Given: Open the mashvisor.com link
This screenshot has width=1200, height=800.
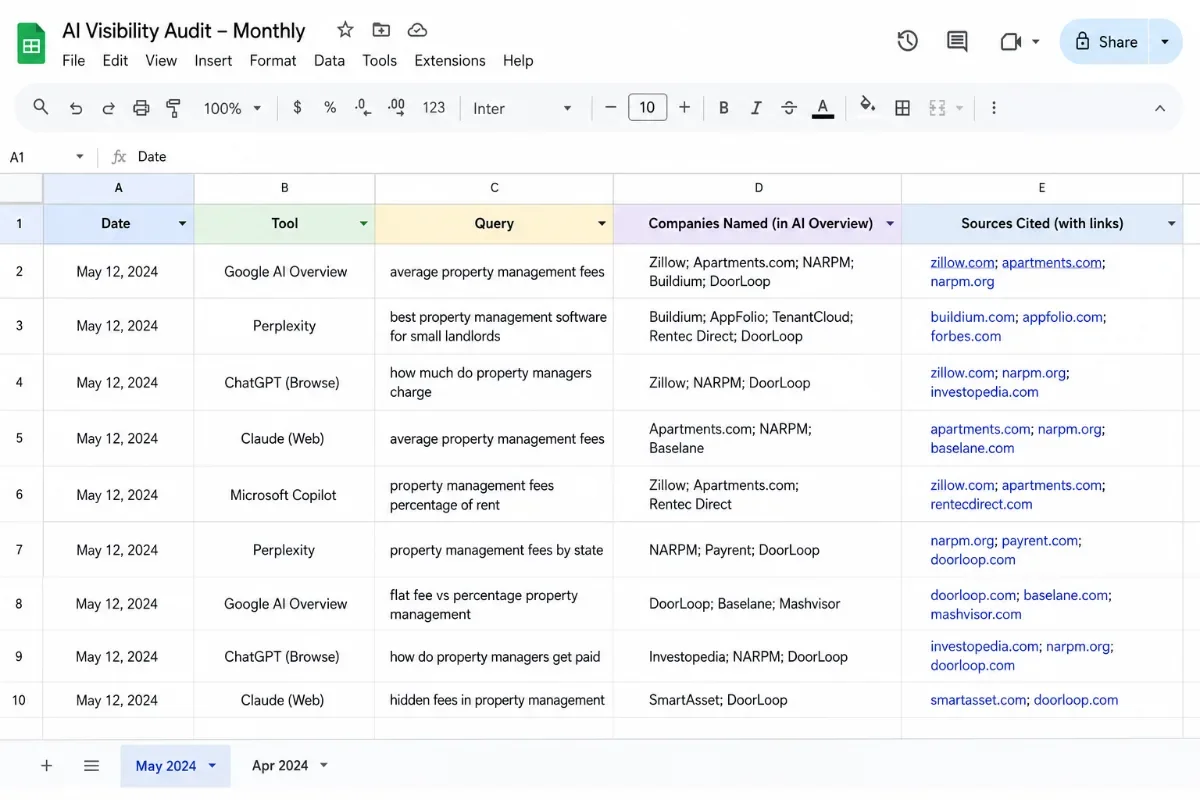Looking at the screenshot, I should [976, 614].
